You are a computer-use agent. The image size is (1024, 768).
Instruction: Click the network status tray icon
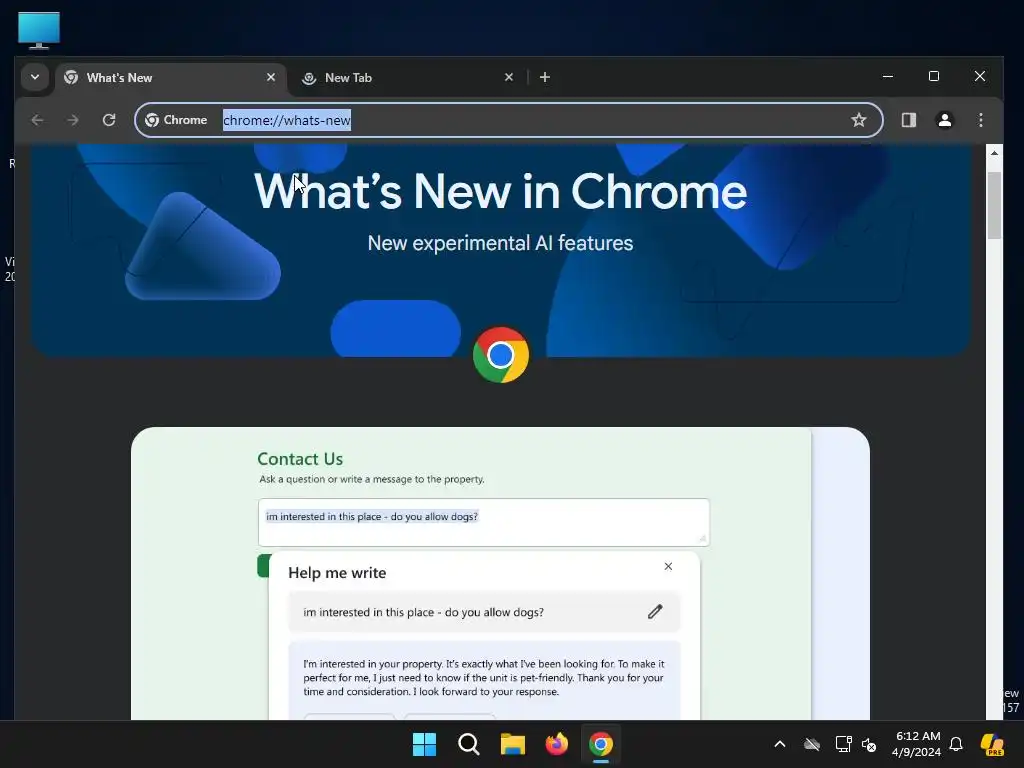pyautogui.click(x=843, y=744)
